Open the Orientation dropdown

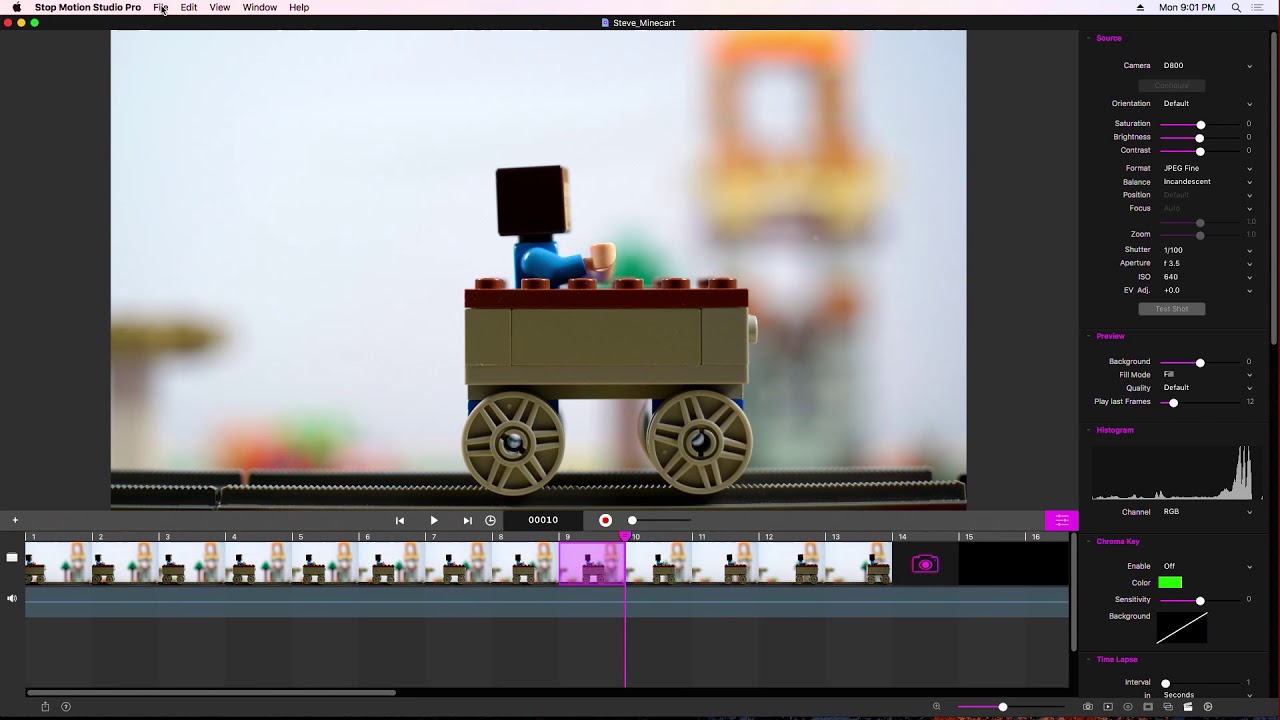[1207, 104]
